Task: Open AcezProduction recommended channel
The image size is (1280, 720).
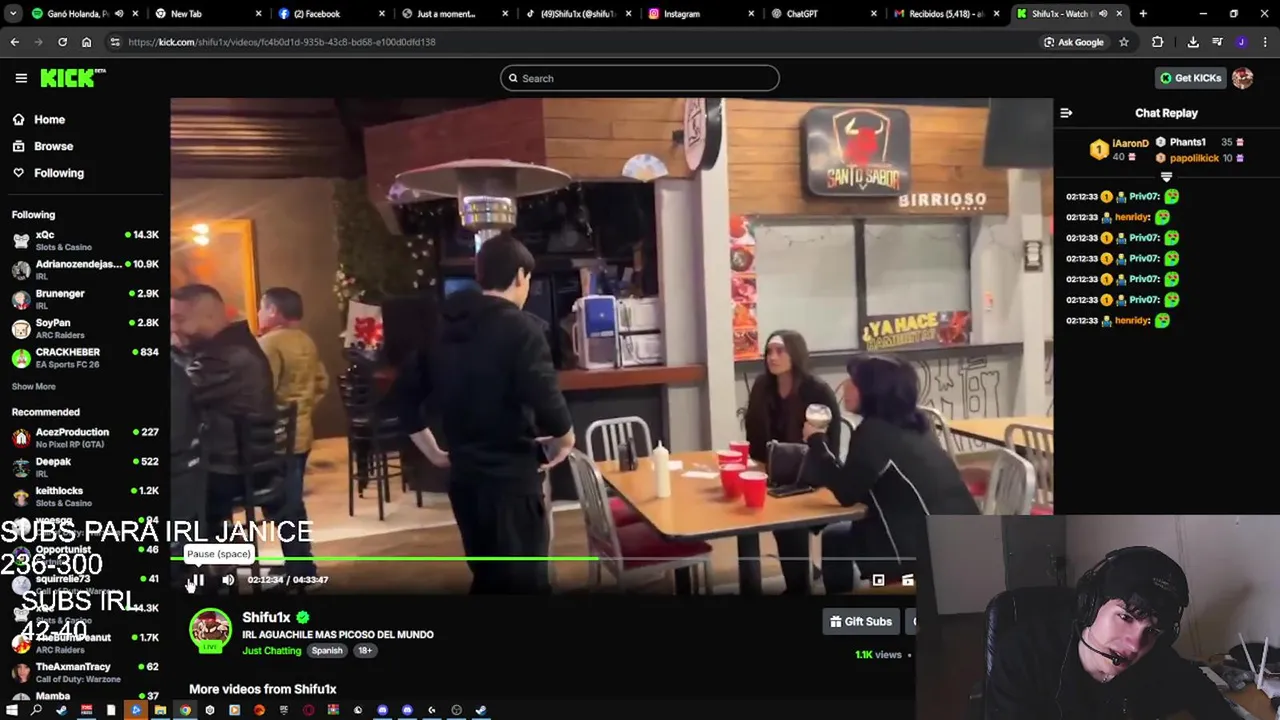Action: click(x=85, y=437)
